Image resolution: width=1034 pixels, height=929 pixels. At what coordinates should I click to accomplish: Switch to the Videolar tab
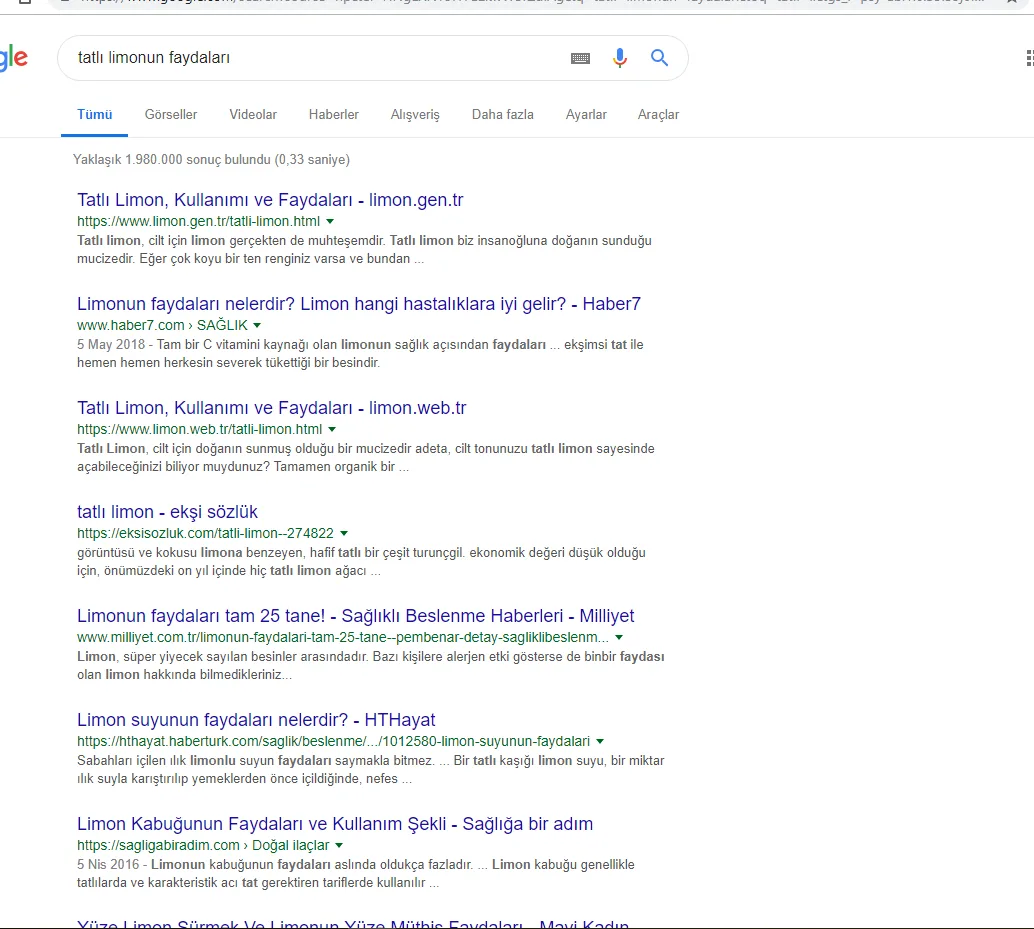tap(253, 115)
